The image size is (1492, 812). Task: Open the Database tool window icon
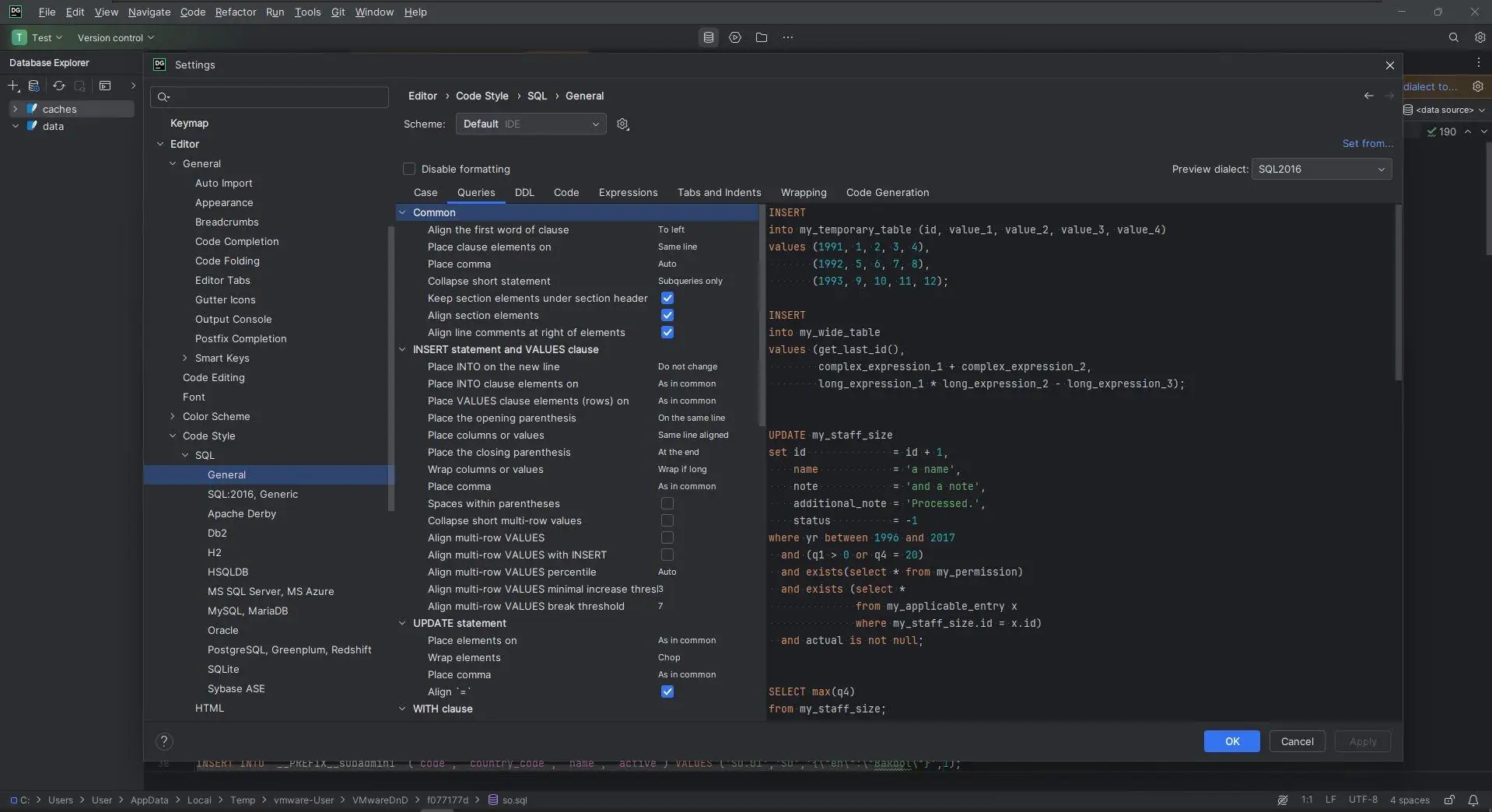[x=708, y=37]
